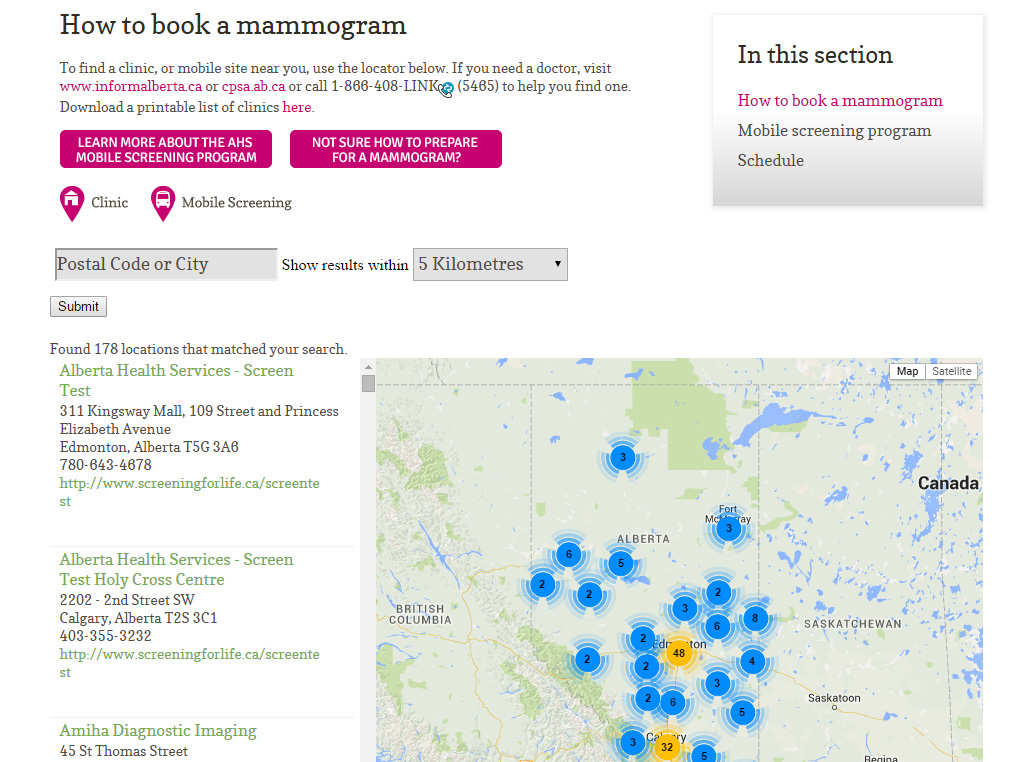Visit the cpsa.ab.ca link
1021x762 pixels.
coord(253,87)
